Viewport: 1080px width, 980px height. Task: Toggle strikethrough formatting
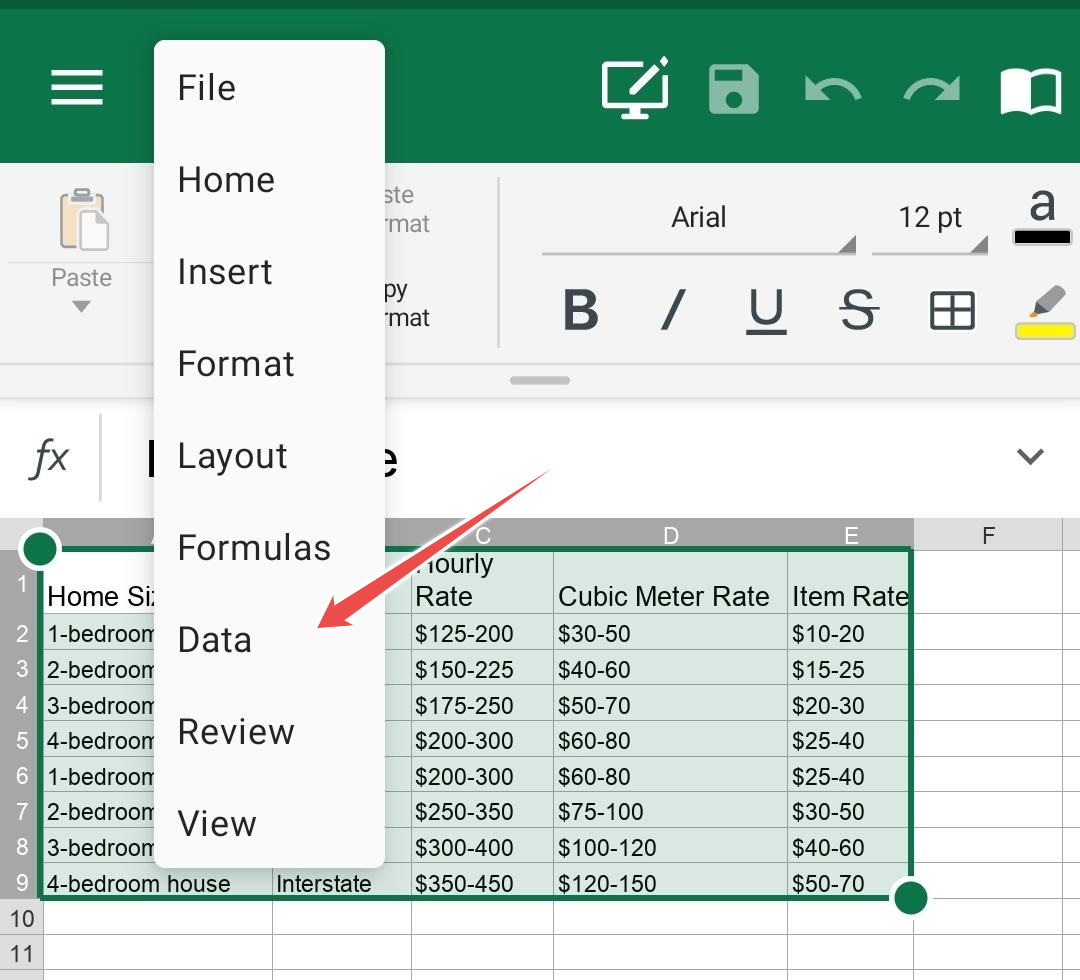(858, 311)
